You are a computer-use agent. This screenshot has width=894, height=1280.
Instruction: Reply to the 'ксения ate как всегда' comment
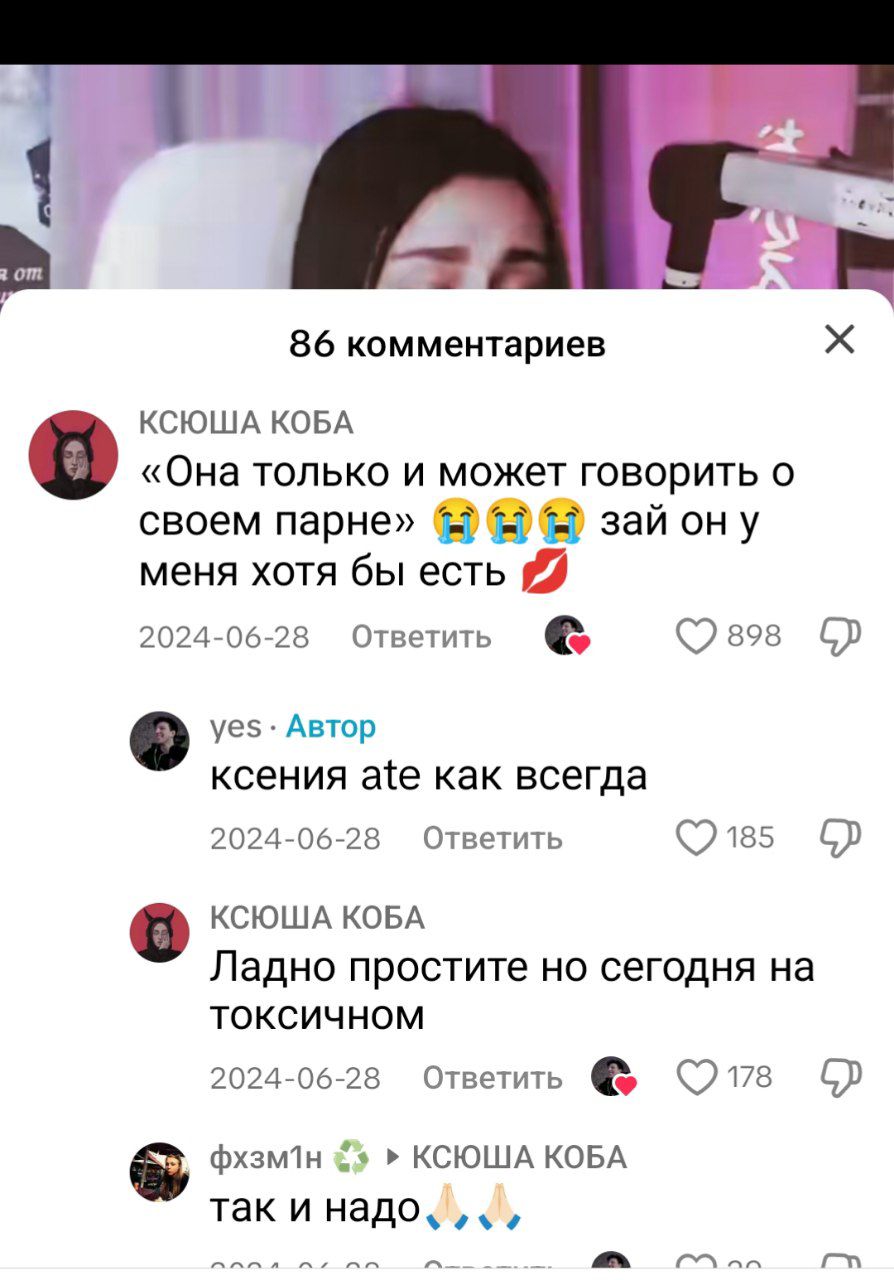click(492, 838)
